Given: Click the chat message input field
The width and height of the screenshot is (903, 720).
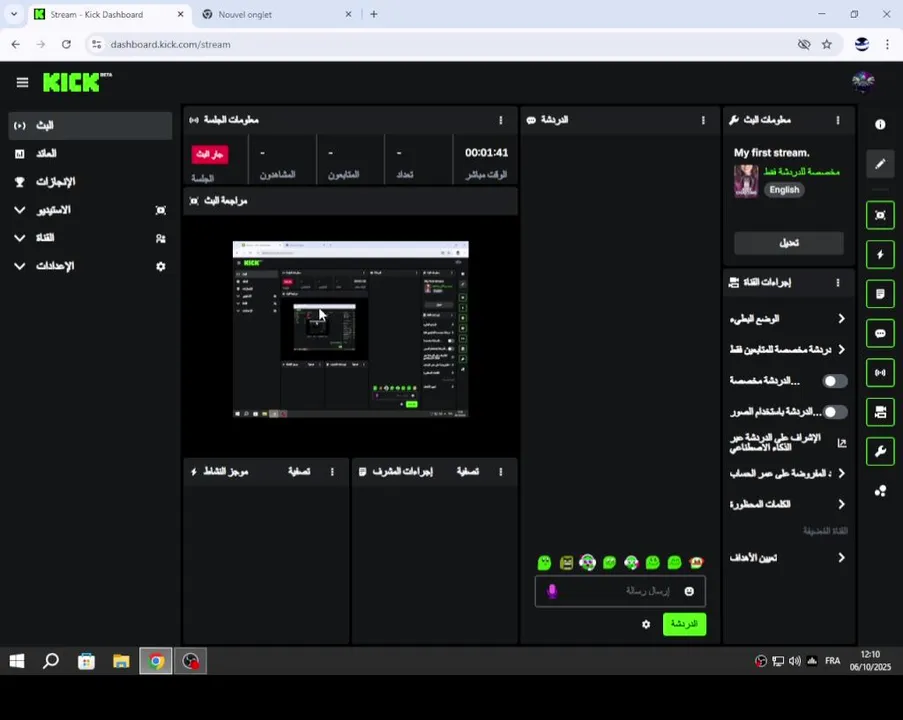Looking at the screenshot, I should pos(620,591).
